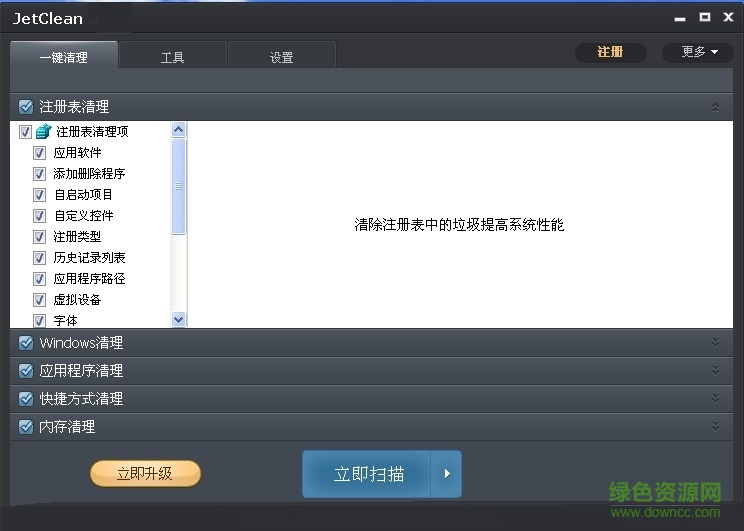Close the JetClean window

tap(728, 17)
